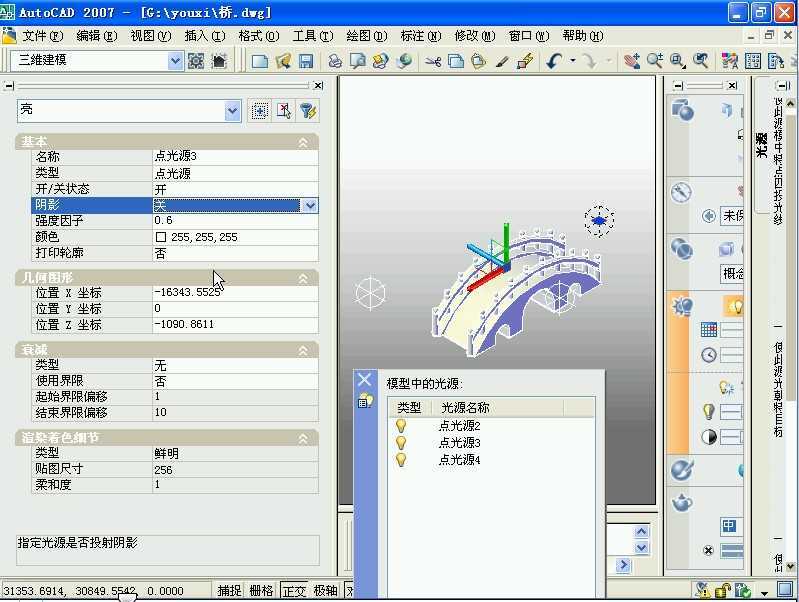The width and height of the screenshot is (799, 602).
Task: Collapse the 渲染着色细节 section
Action: coord(303,438)
